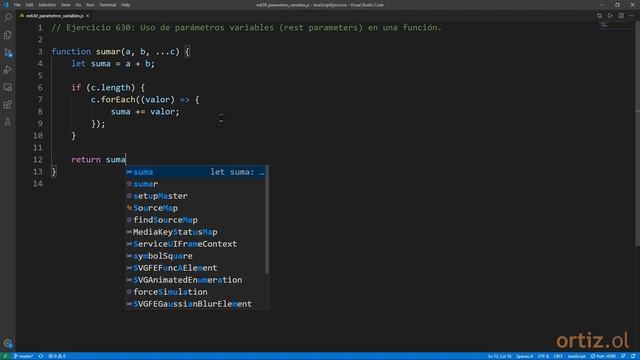Open the Source Control view
Screen dimensions: 640x360
(8, 53)
